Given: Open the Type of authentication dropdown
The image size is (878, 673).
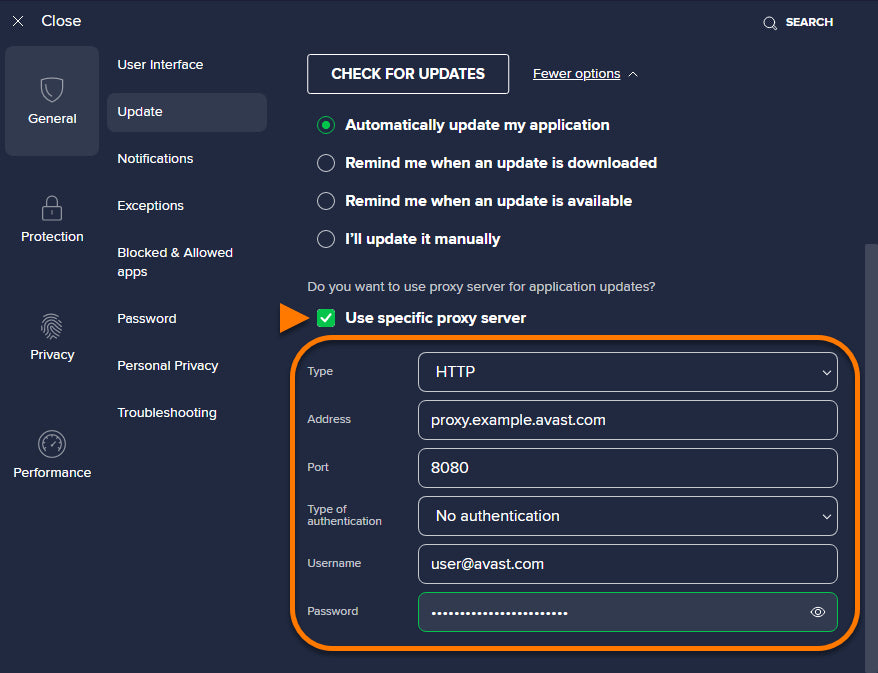Looking at the screenshot, I should click(x=627, y=516).
